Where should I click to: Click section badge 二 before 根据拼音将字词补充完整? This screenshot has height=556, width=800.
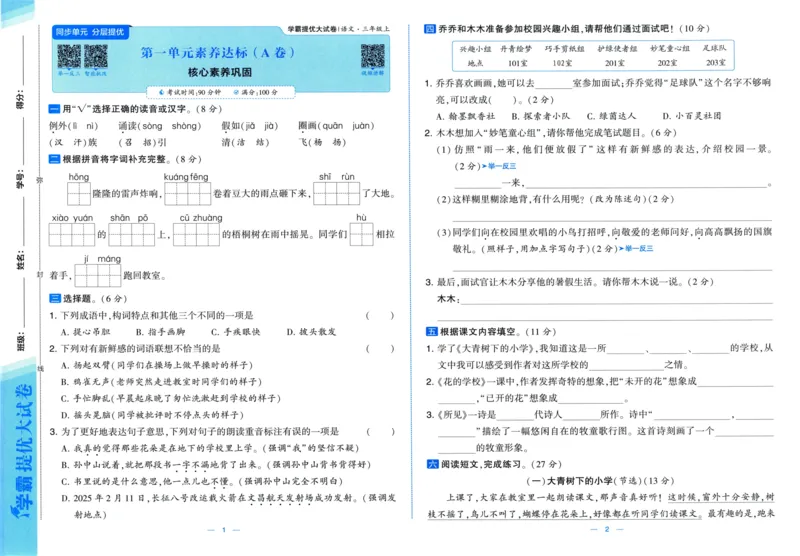pos(54,159)
